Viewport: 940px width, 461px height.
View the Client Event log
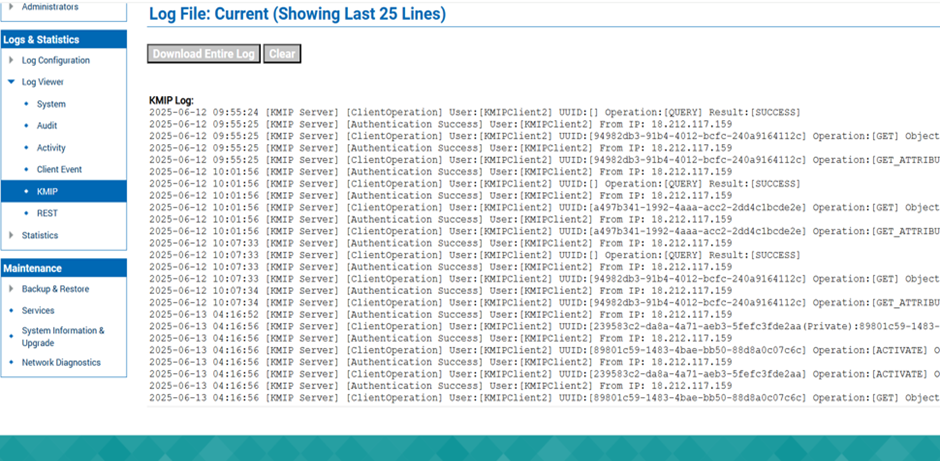(x=59, y=170)
